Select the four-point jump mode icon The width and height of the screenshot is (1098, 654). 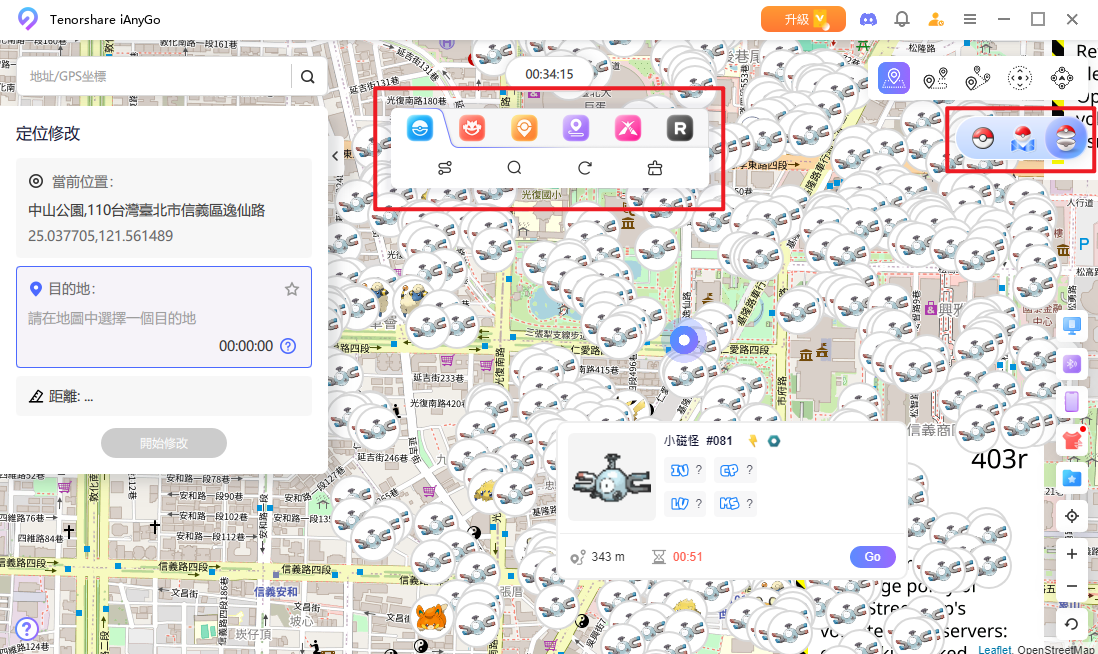pyautogui.click(x=1062, y=78)
